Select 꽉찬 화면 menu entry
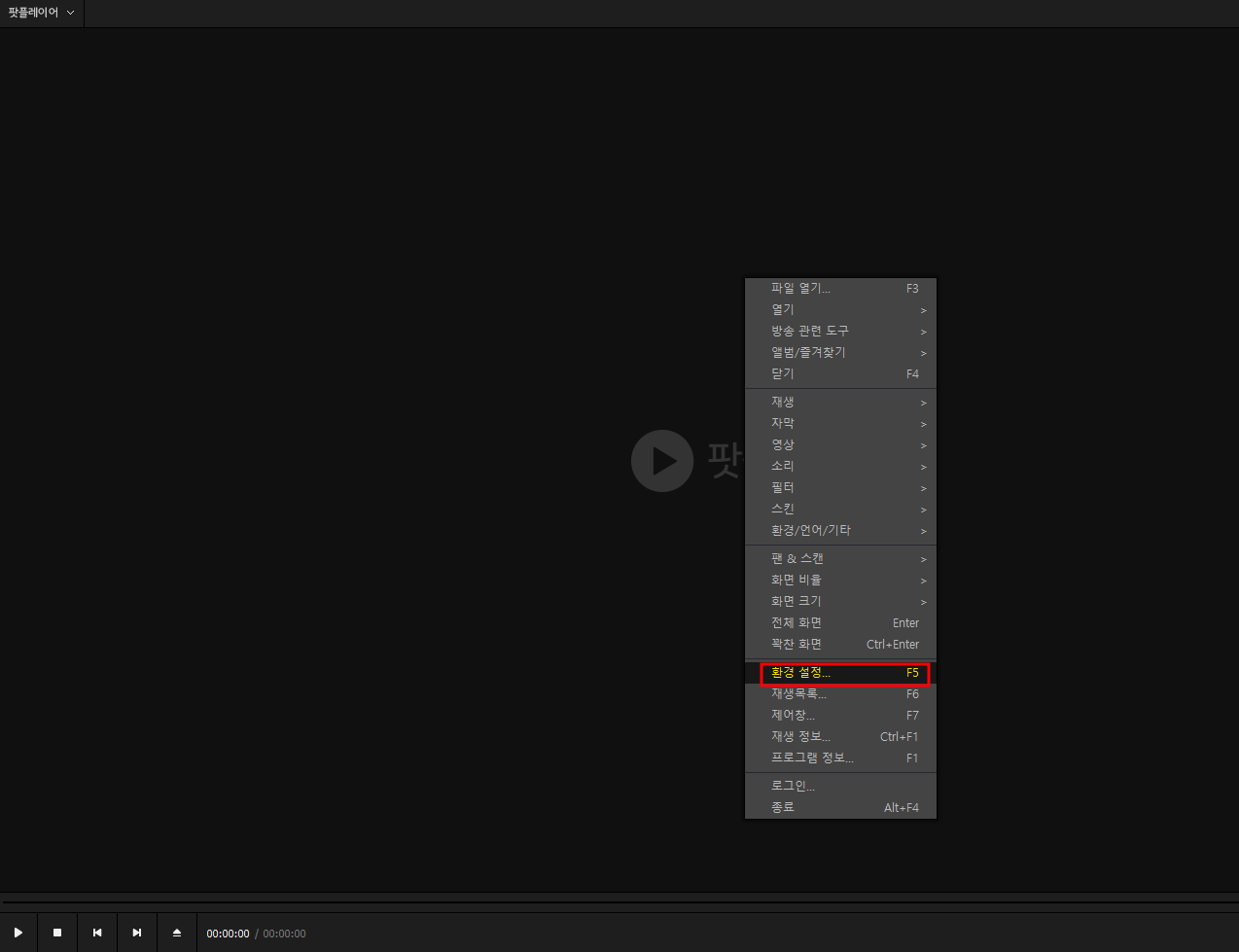 click(840, 645)
